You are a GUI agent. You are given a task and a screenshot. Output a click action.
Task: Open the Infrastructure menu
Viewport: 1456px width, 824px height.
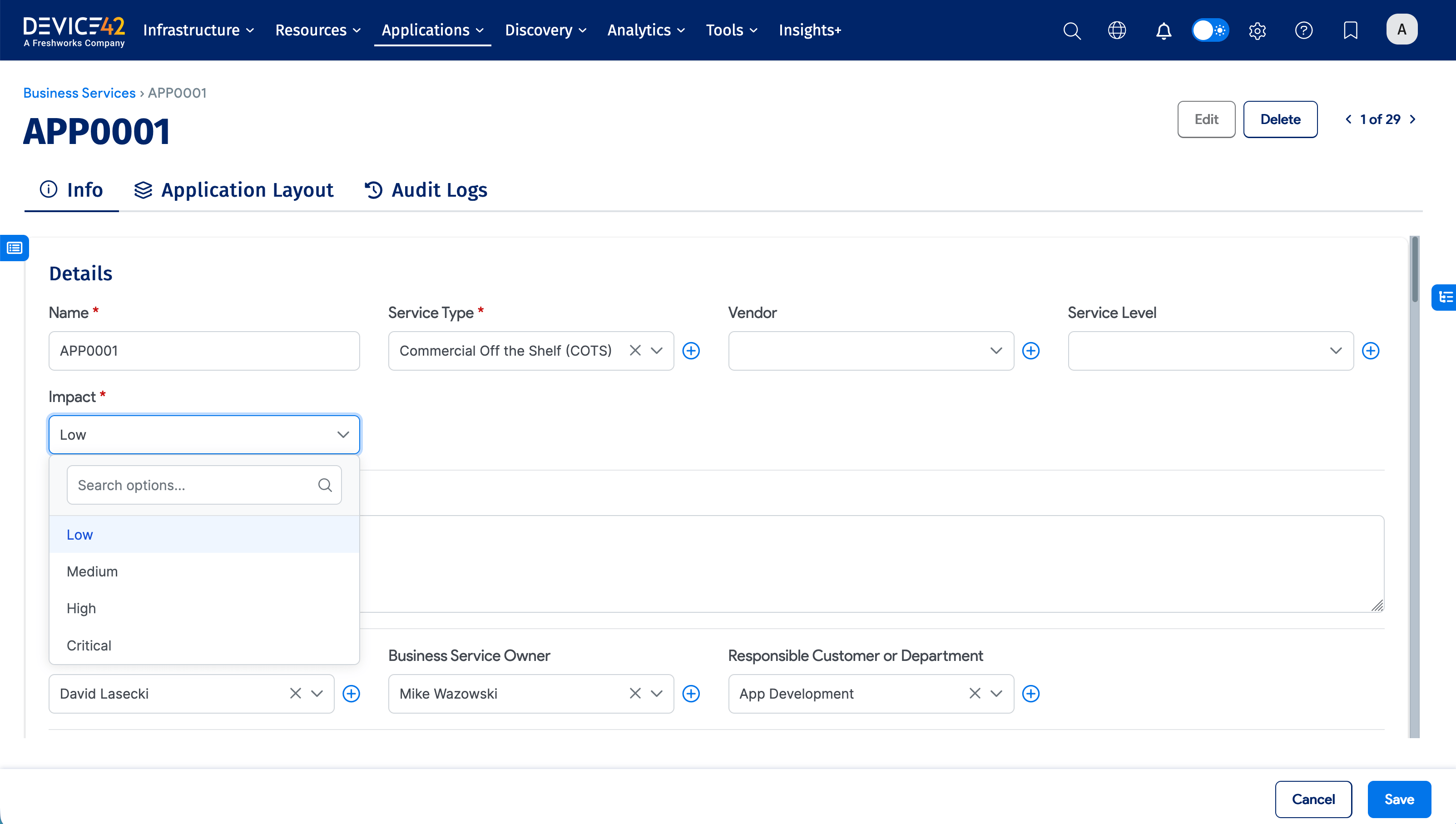(198, 30)
